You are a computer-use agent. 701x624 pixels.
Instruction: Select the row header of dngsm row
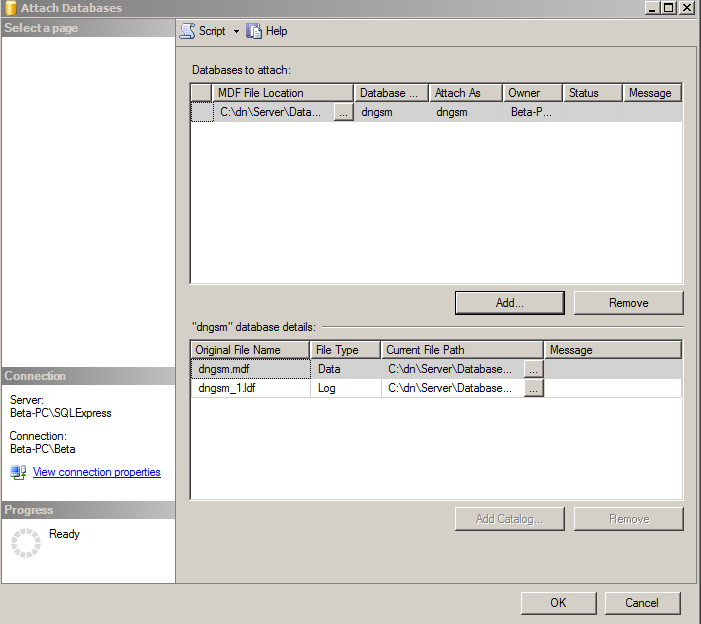click(202, 112)
